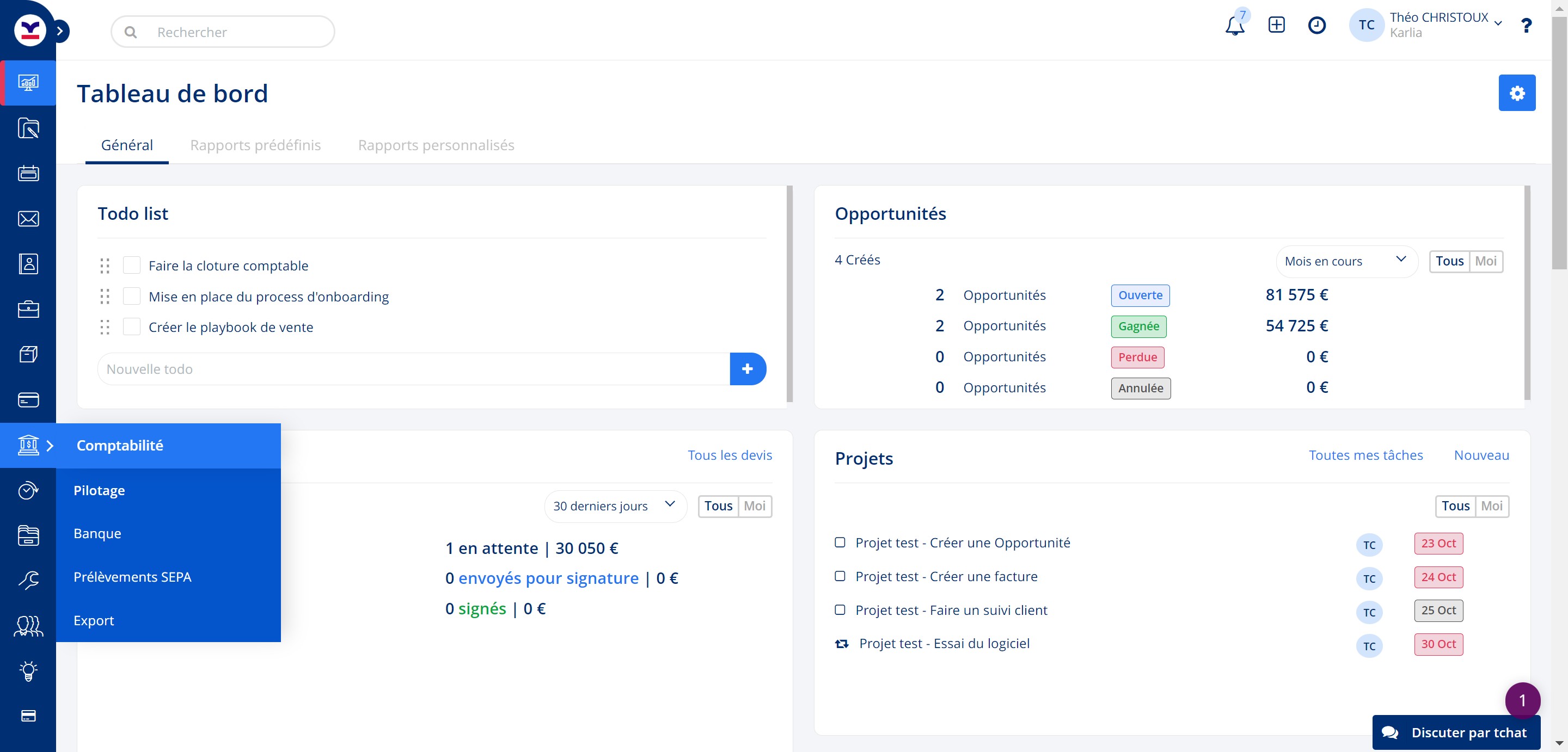Open the clock history icon
The height and width of the screenshot is (752, 1568).
click(1316, 25)
